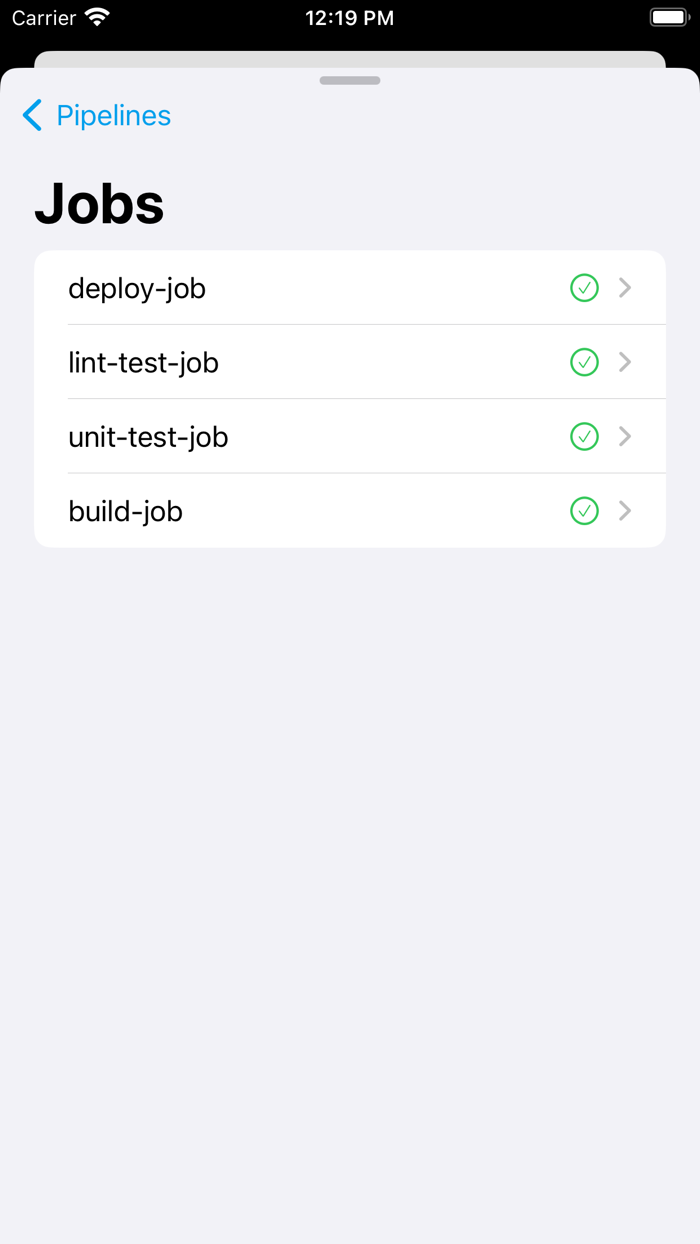Open lint-test-job using its right arrow
The image size is (700, 1244).
(625, 362)
